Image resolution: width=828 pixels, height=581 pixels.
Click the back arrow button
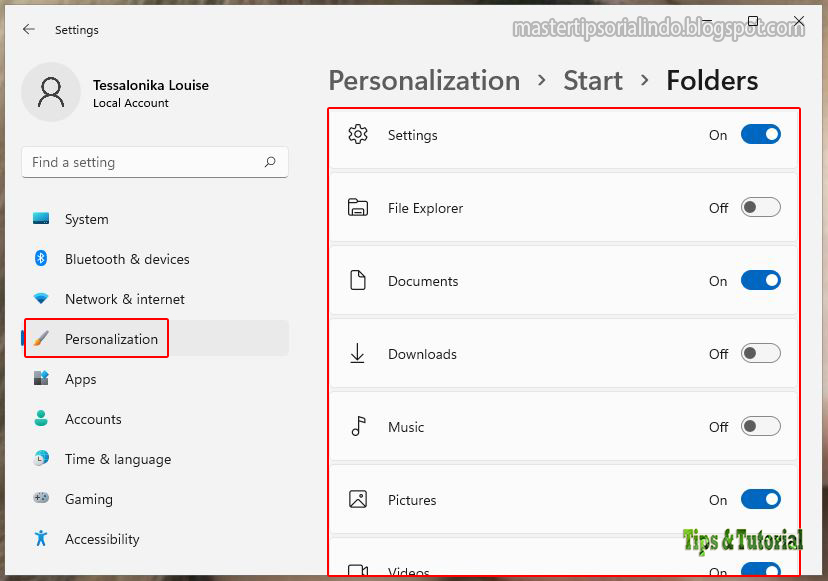pyautogui.click(x=28, y=30)
